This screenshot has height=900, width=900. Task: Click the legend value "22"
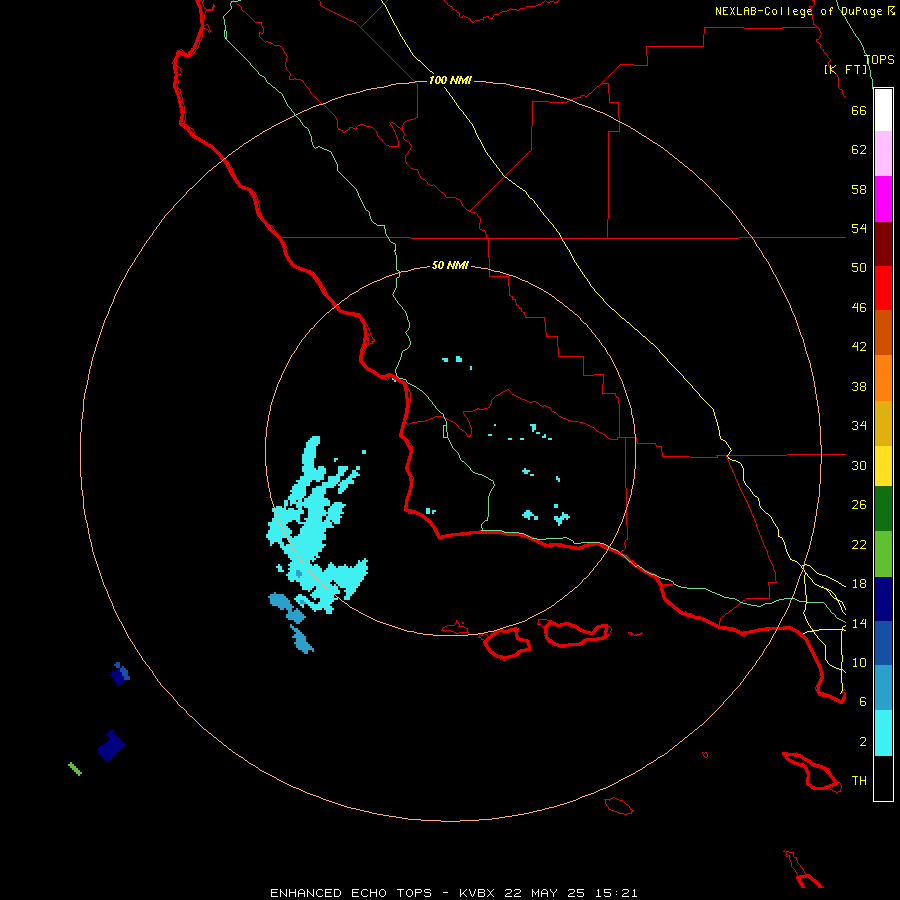pyautogui.click(x=859, y=544)
